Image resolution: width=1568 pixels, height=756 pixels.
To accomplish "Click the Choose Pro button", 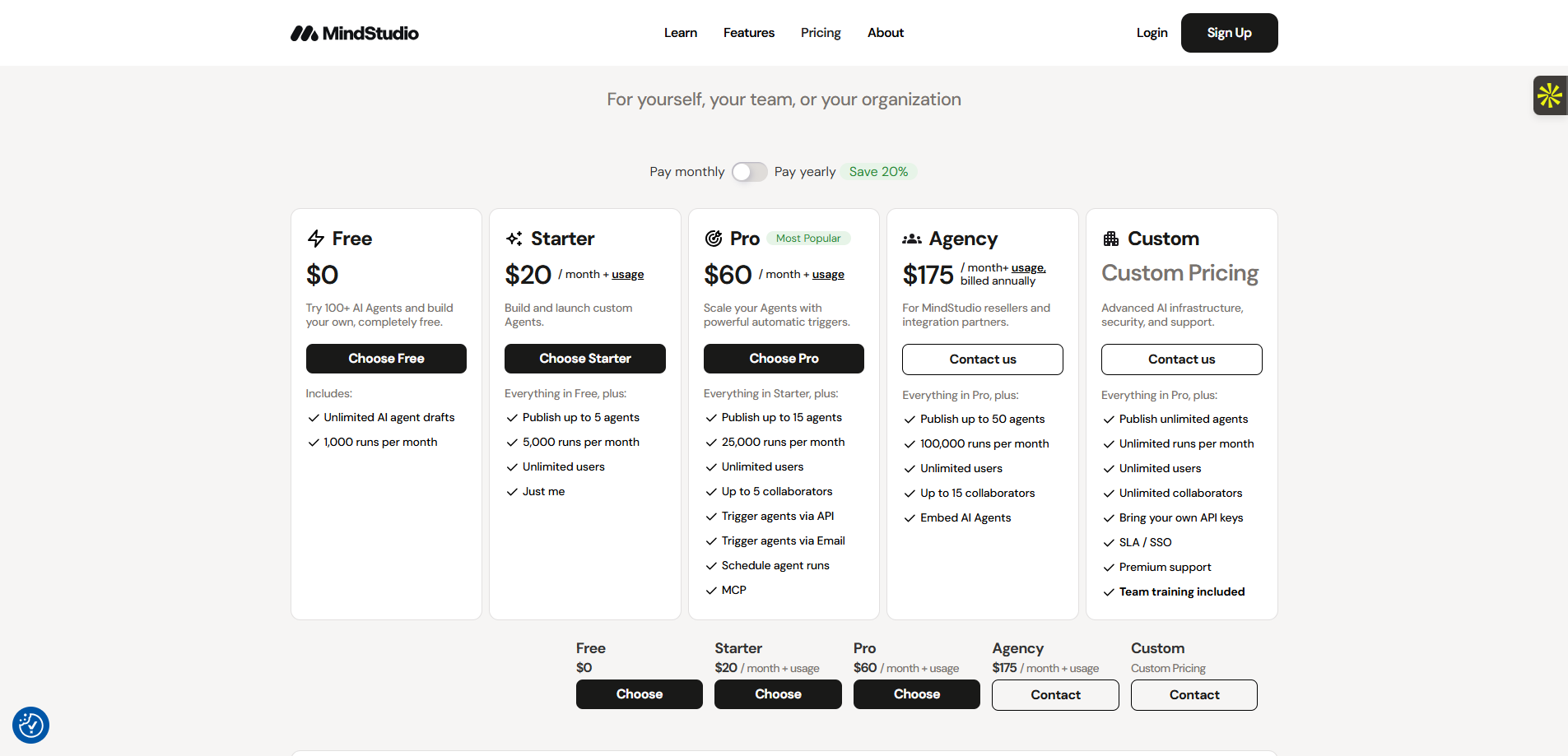I will (784, 359).
